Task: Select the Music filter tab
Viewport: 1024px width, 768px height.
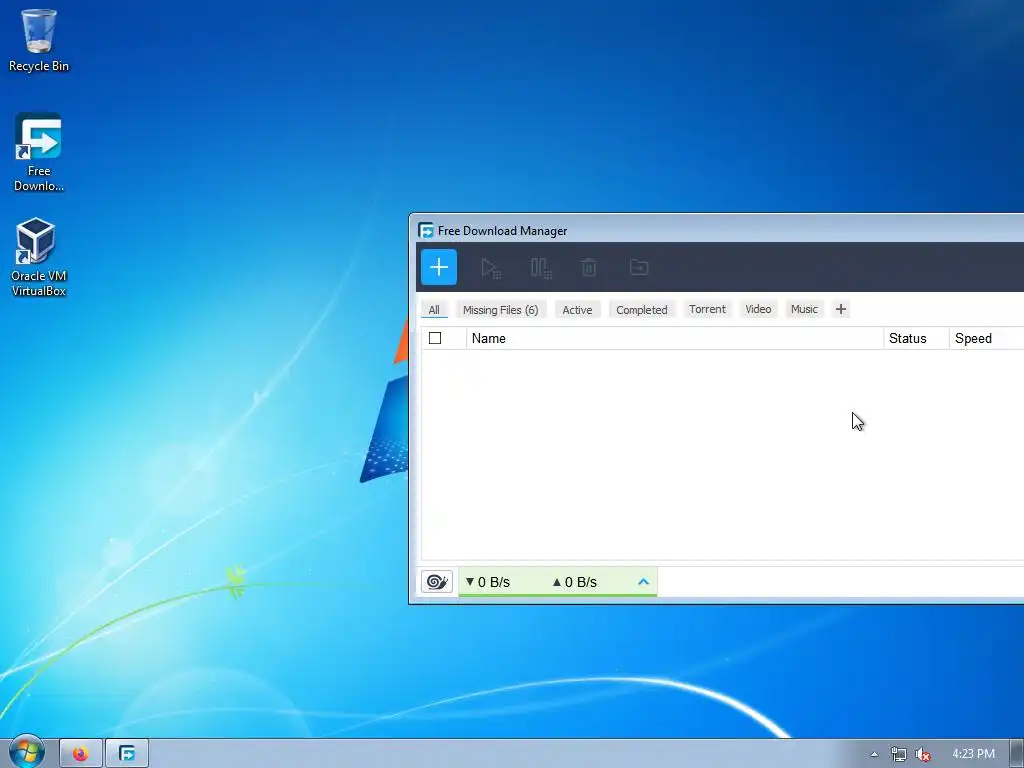Action: [804, 309]
